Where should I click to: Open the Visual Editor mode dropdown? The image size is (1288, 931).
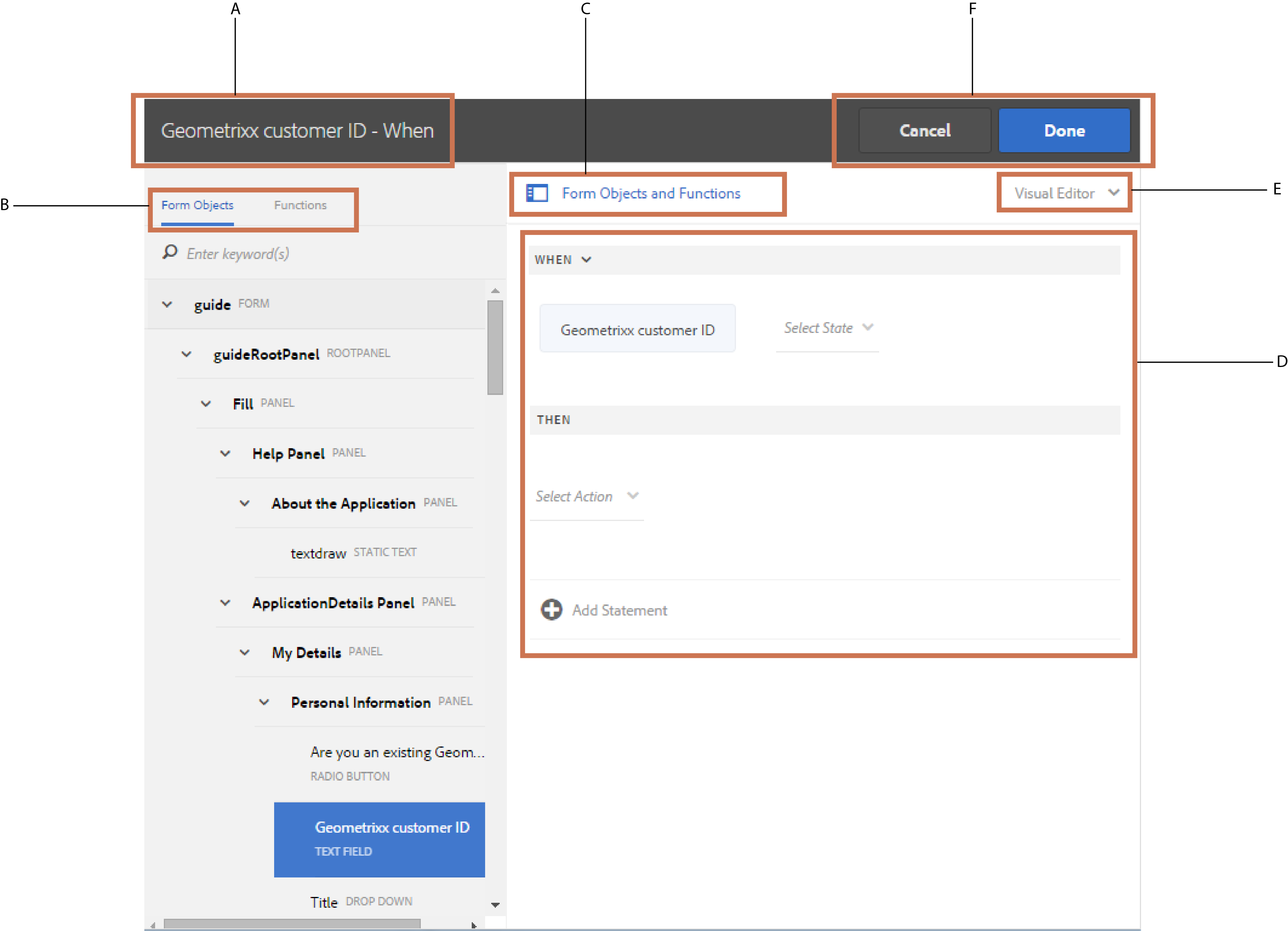pos(1065,193)
